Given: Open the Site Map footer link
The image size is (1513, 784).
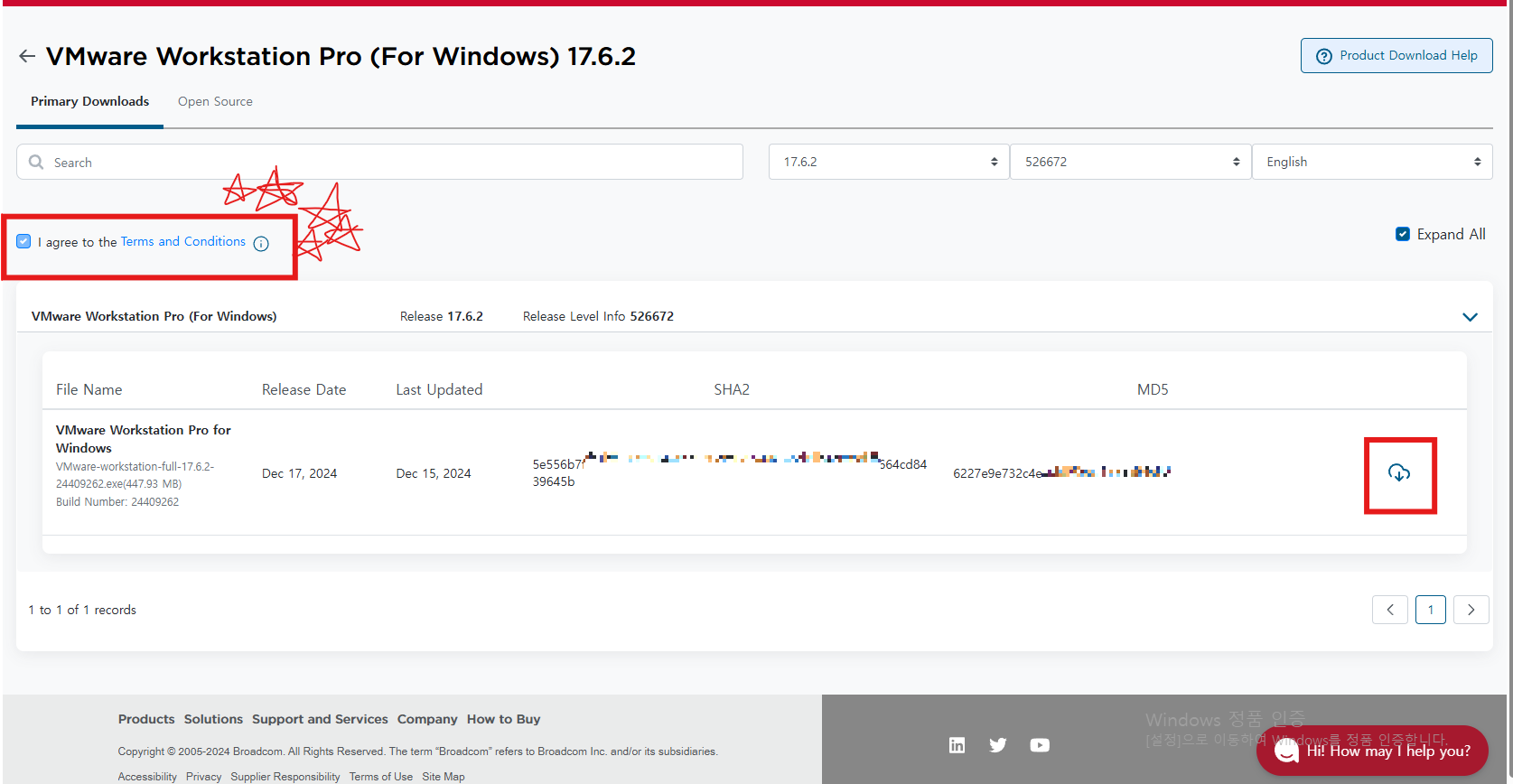Looking at the screenshot, I should pyautogui.click(x=444, y=777).
